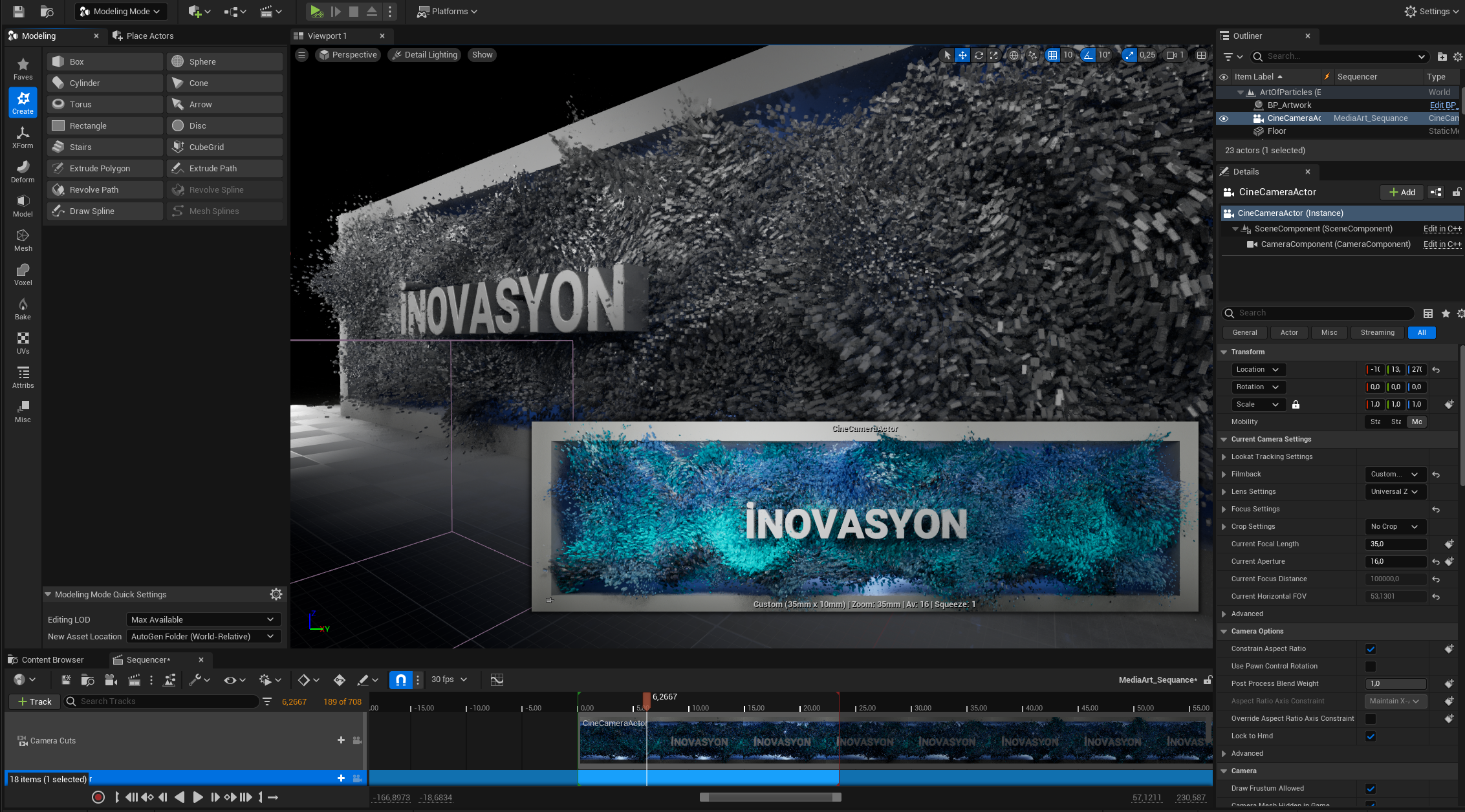Screen dimensions: 1465x812
Task: Open the Modeling Mode dropdown
Action: click(x=121, y=11)
